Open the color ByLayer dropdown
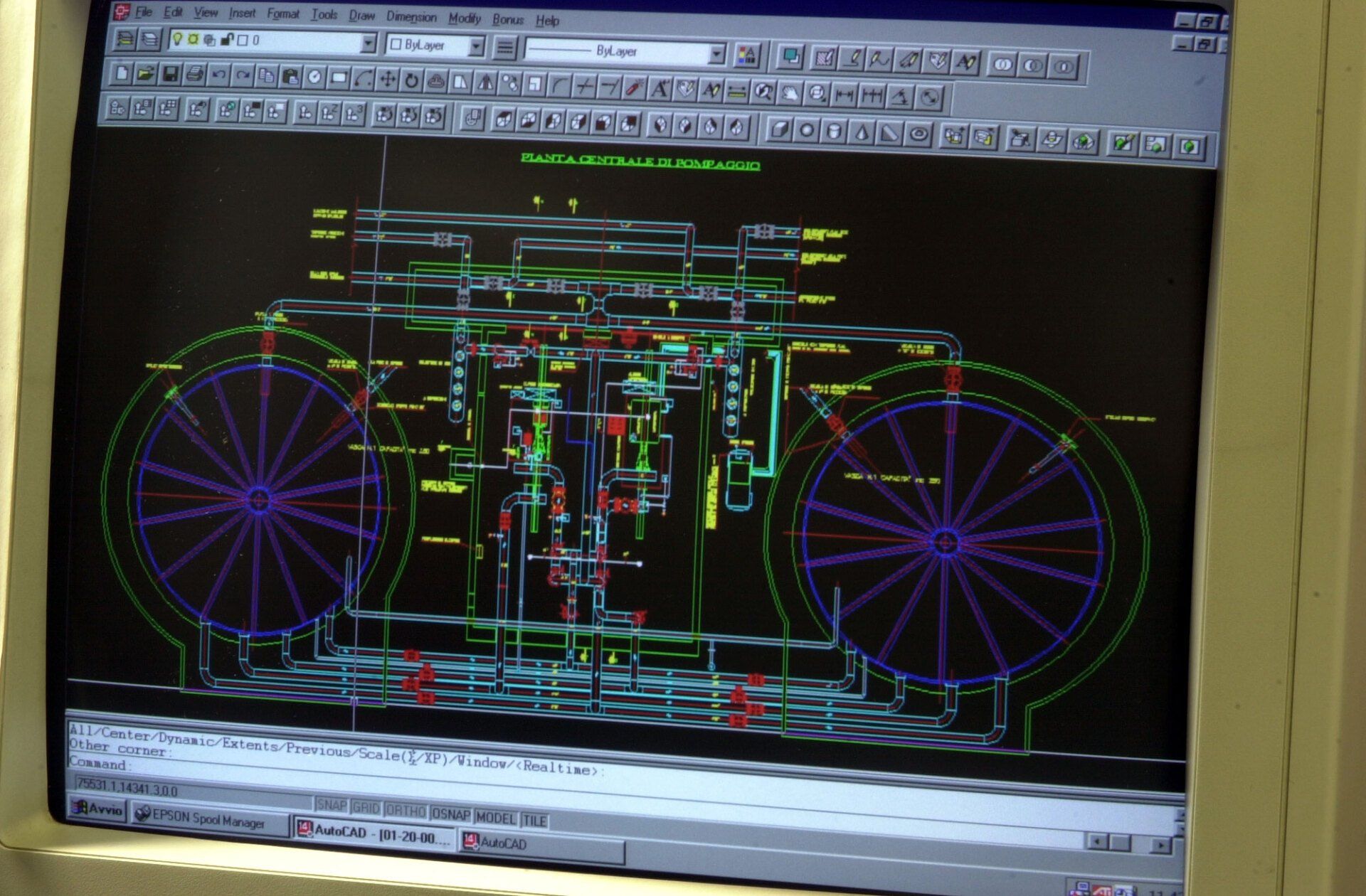Viewport: 1366px width, 896px height. pos(477,47)
